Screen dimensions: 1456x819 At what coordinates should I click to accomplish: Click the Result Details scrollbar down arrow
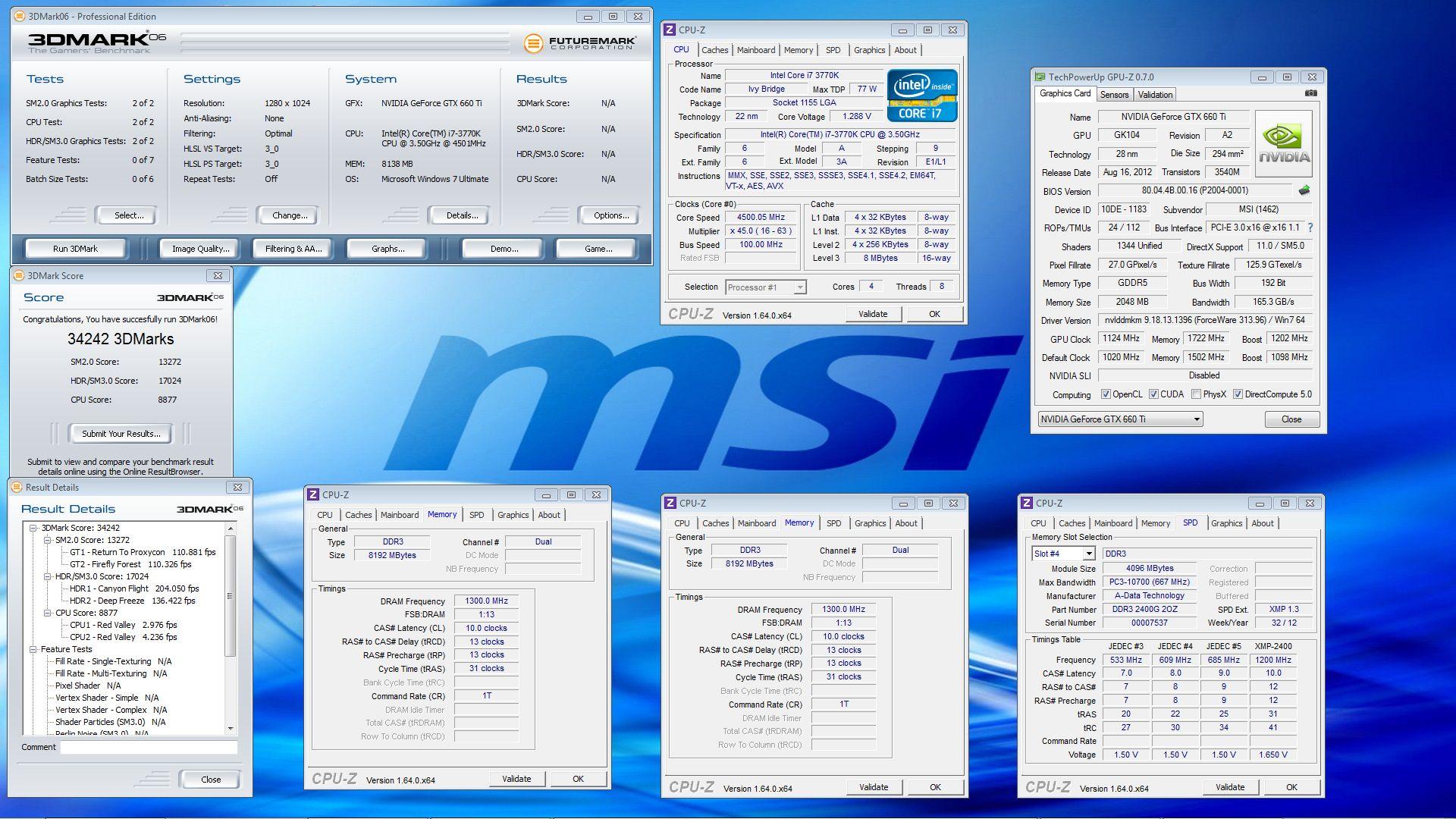(231, 729)
